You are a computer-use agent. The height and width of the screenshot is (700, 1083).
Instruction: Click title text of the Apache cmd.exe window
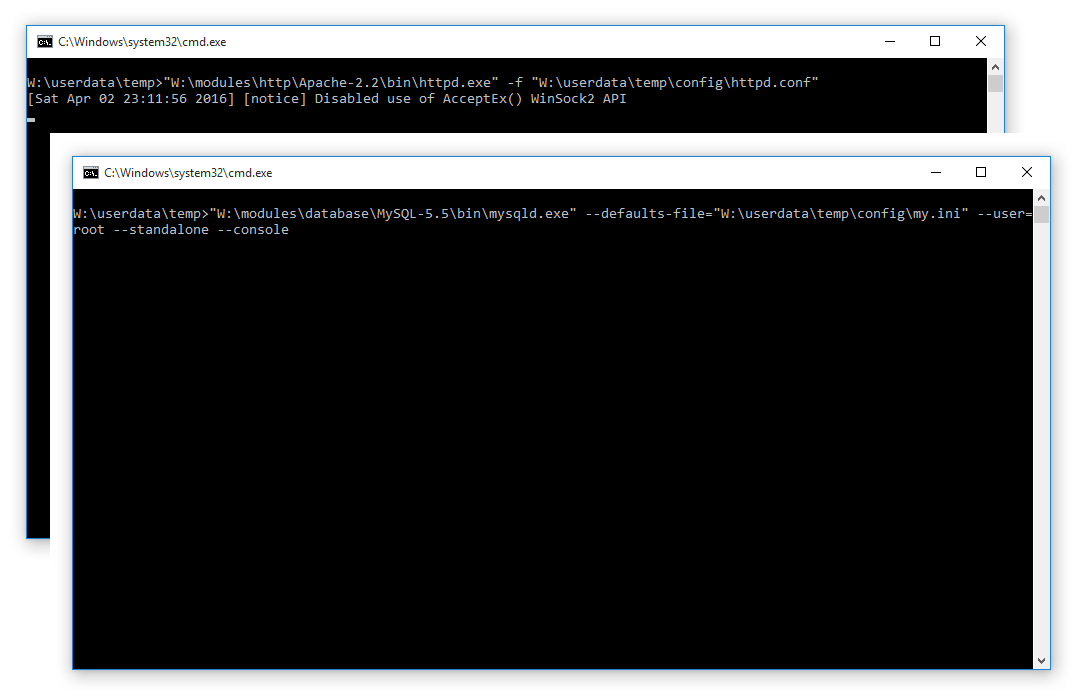142,42
